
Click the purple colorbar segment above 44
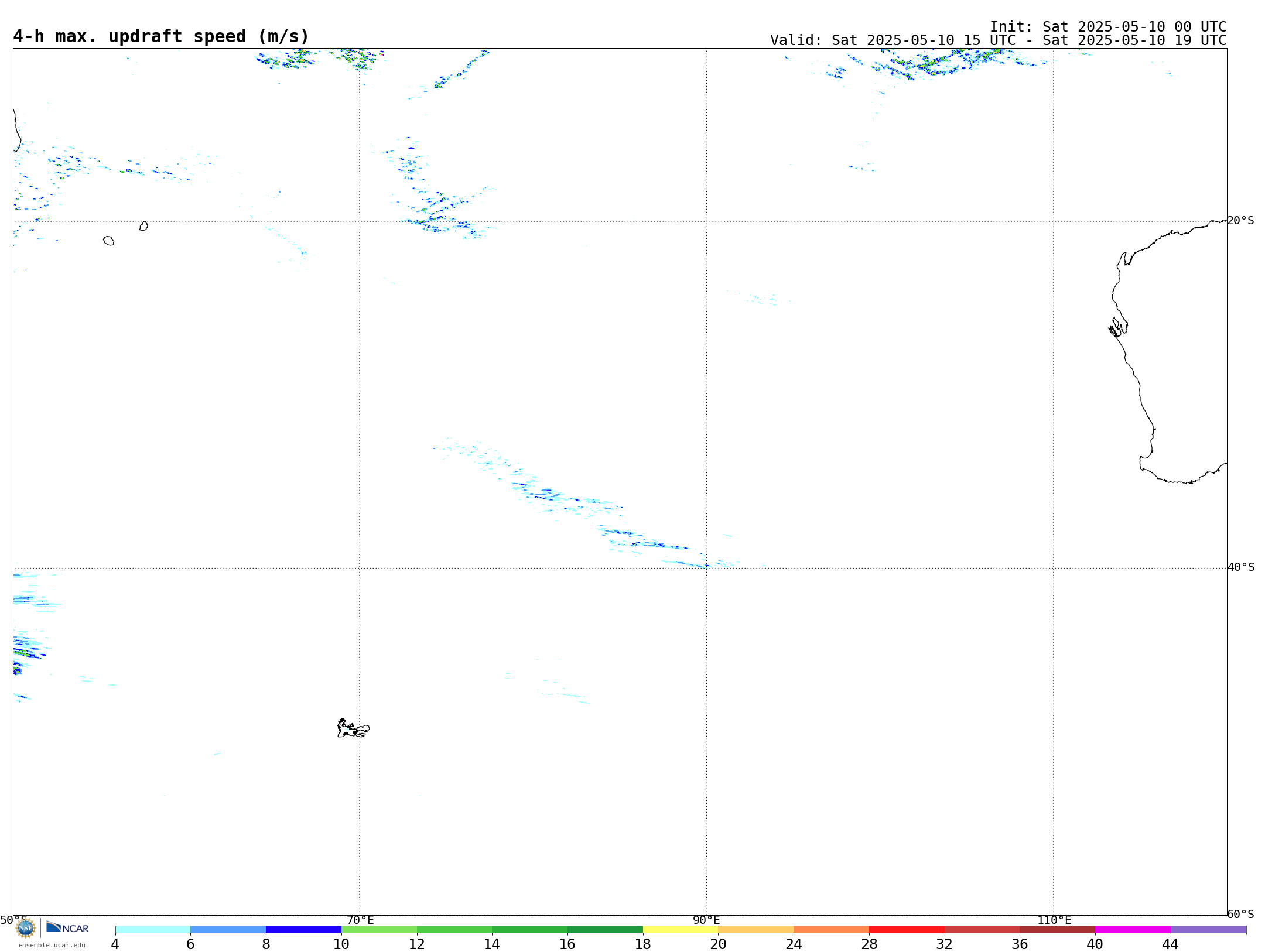click(x=1208, y=929)
